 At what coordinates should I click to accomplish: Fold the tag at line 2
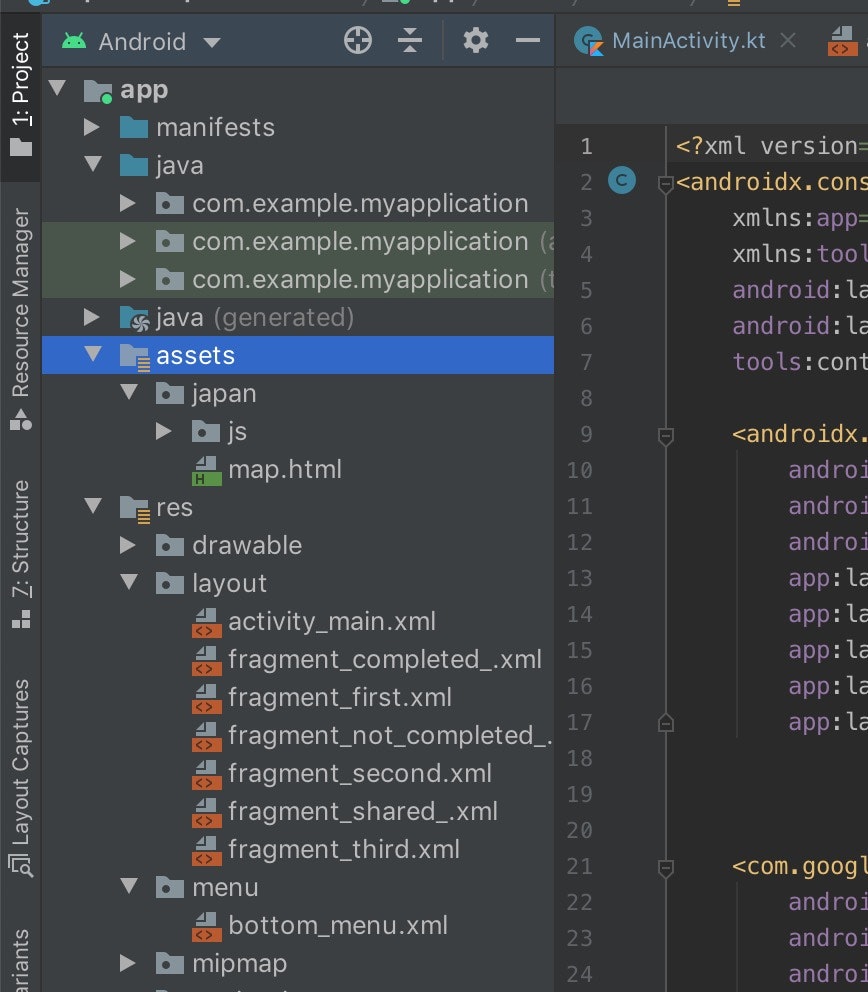[x=666, y=184]
